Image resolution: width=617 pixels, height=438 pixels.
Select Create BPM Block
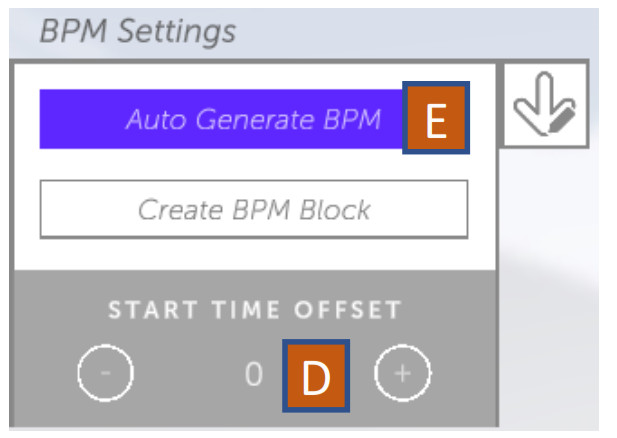coord(254,209)
